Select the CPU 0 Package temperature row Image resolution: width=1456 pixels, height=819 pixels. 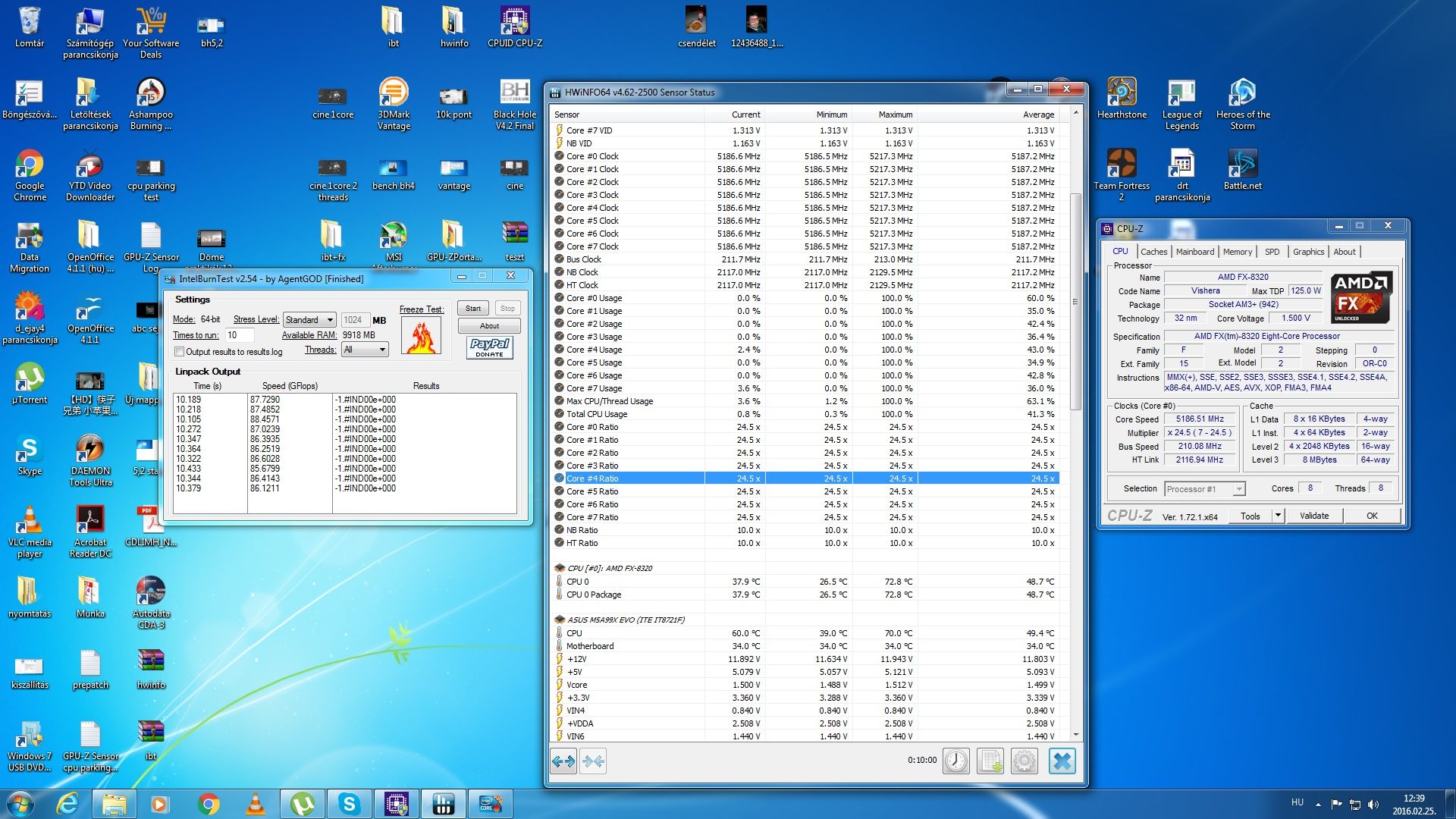[805, 595]
